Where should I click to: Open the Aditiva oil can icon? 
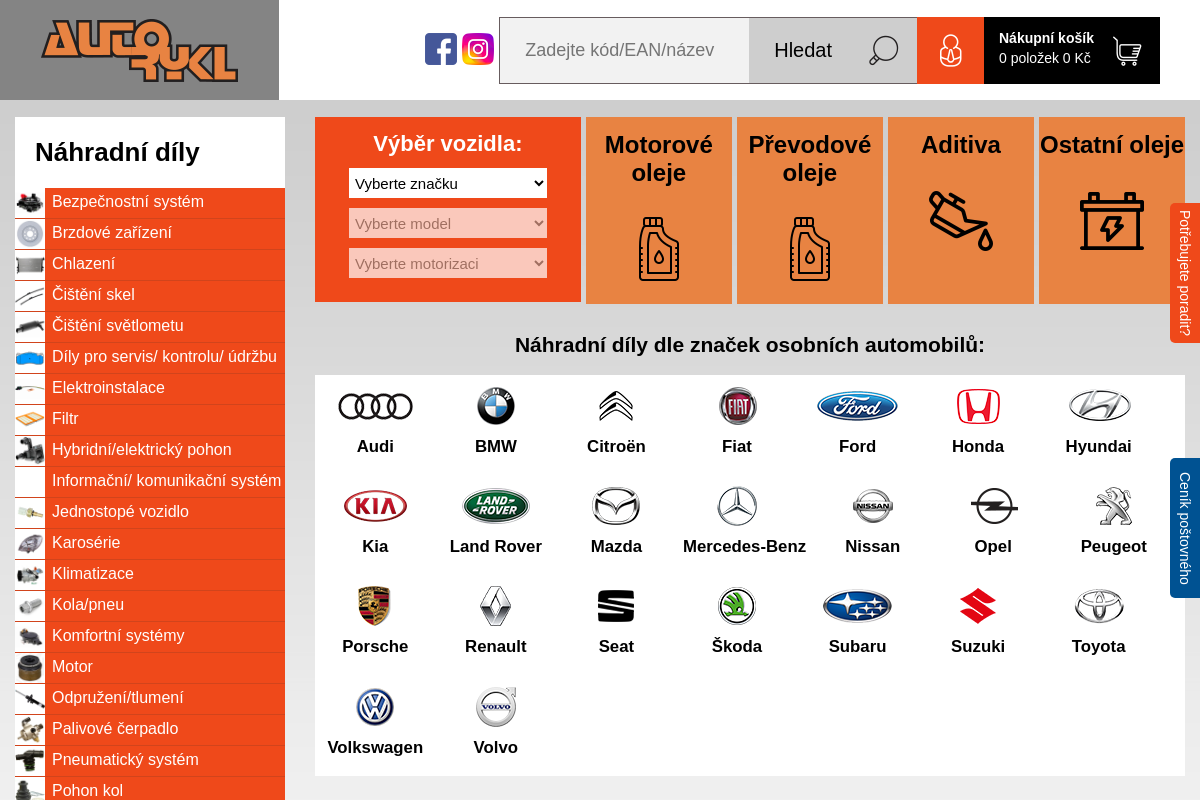pyautogui.click(x=961, y=220)
